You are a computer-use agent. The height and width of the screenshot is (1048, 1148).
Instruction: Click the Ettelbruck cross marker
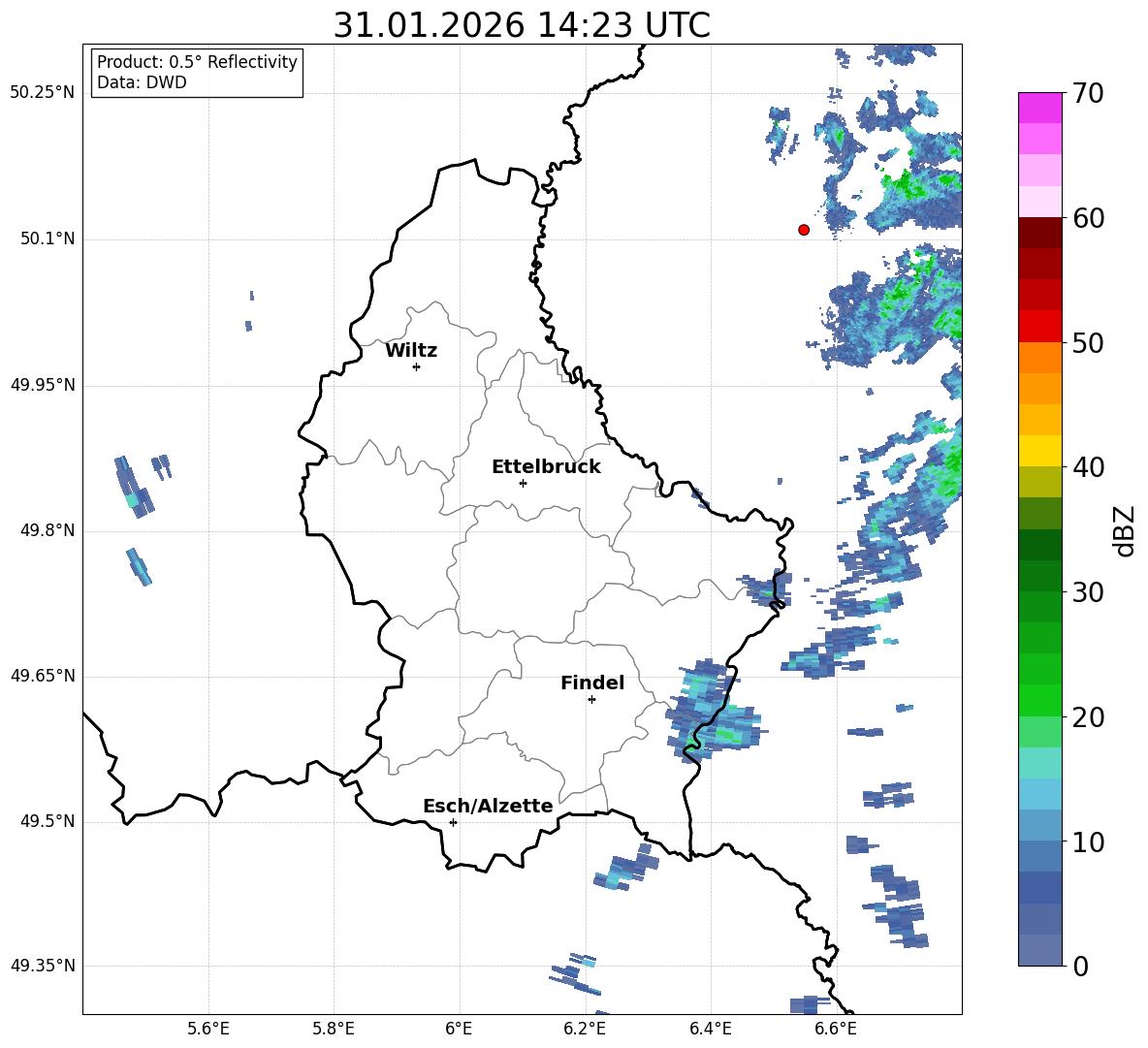(523, 483)
